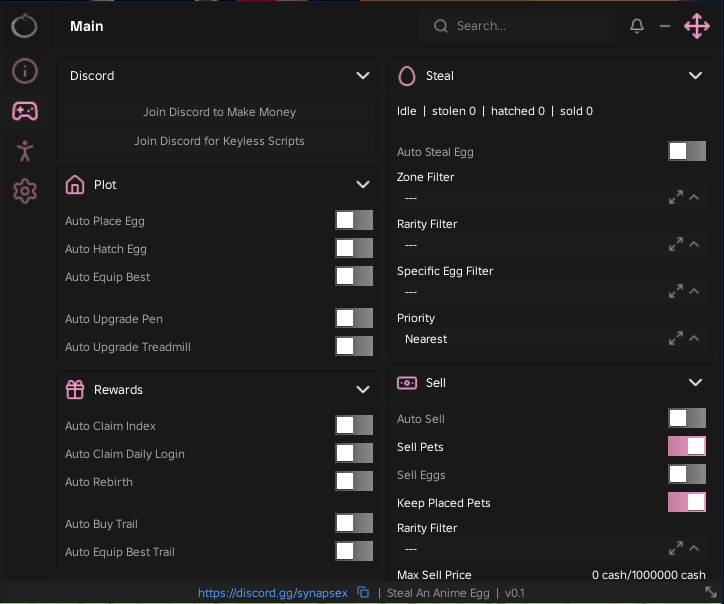Disable Sell Pets

tap(687, 447)
